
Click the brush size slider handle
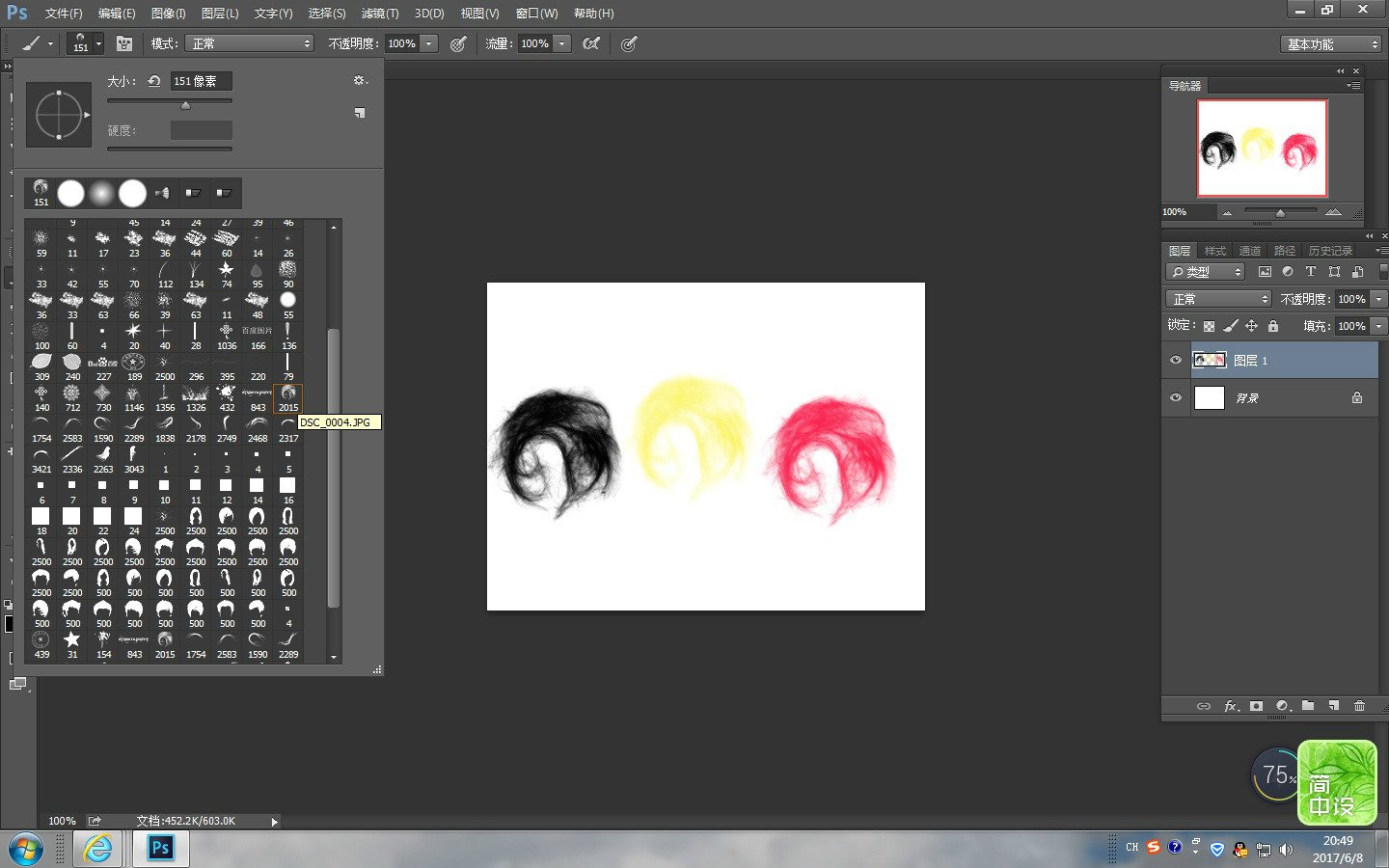click(x=185, y=105)
